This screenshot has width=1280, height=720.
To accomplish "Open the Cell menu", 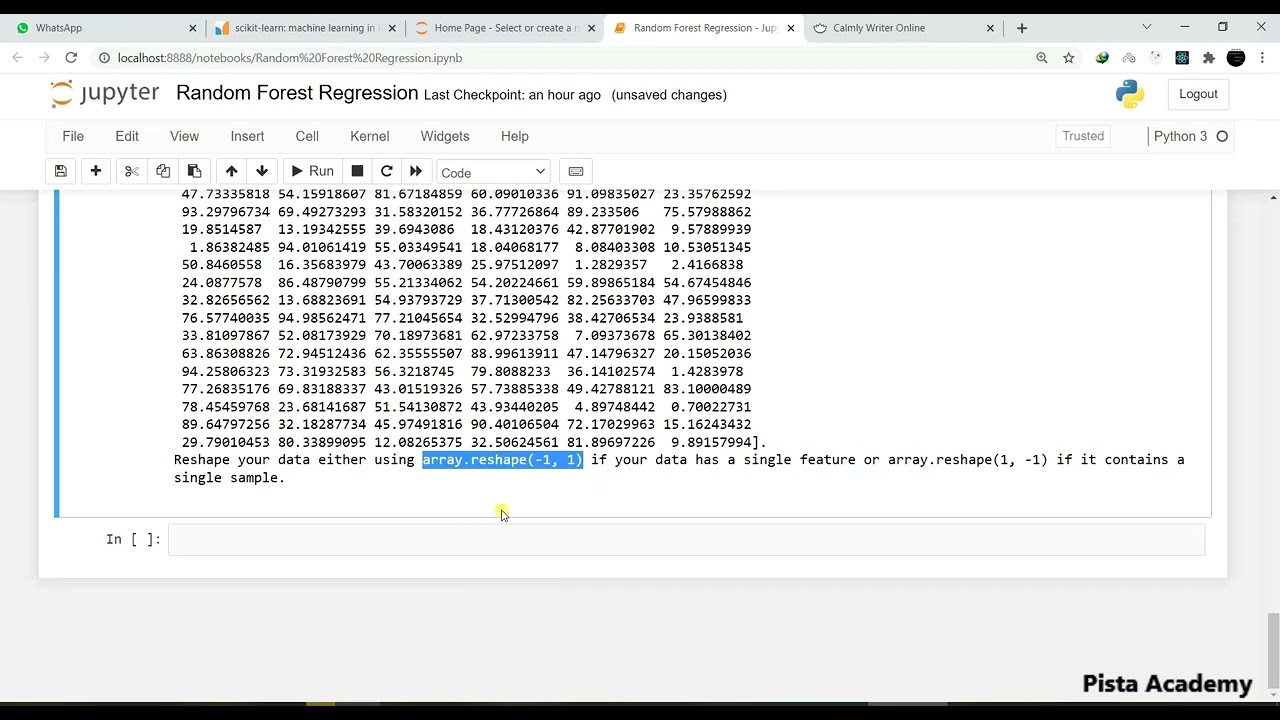I will point(307,136).
